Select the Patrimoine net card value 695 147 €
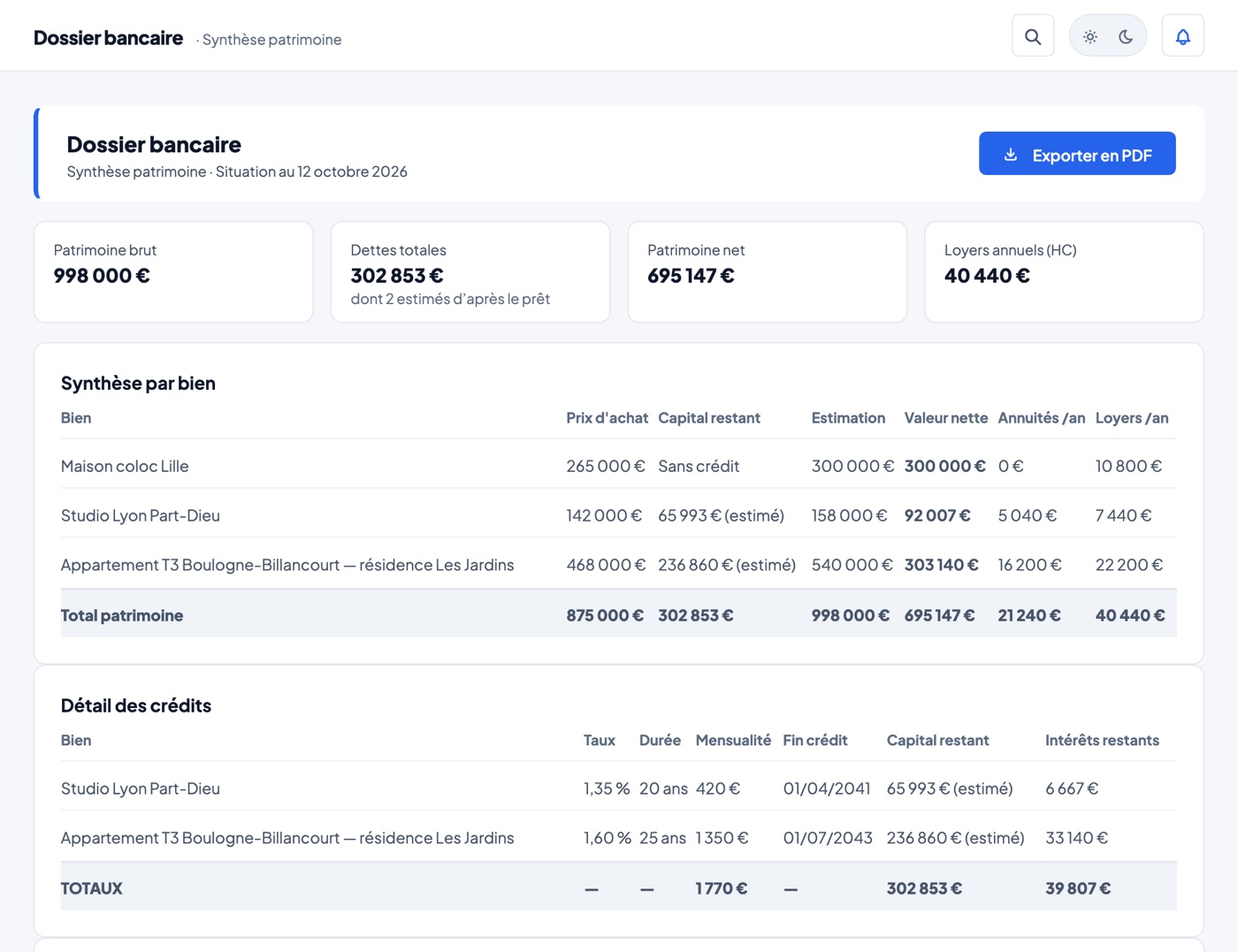The image size is (1238, 952). point(691,276)
